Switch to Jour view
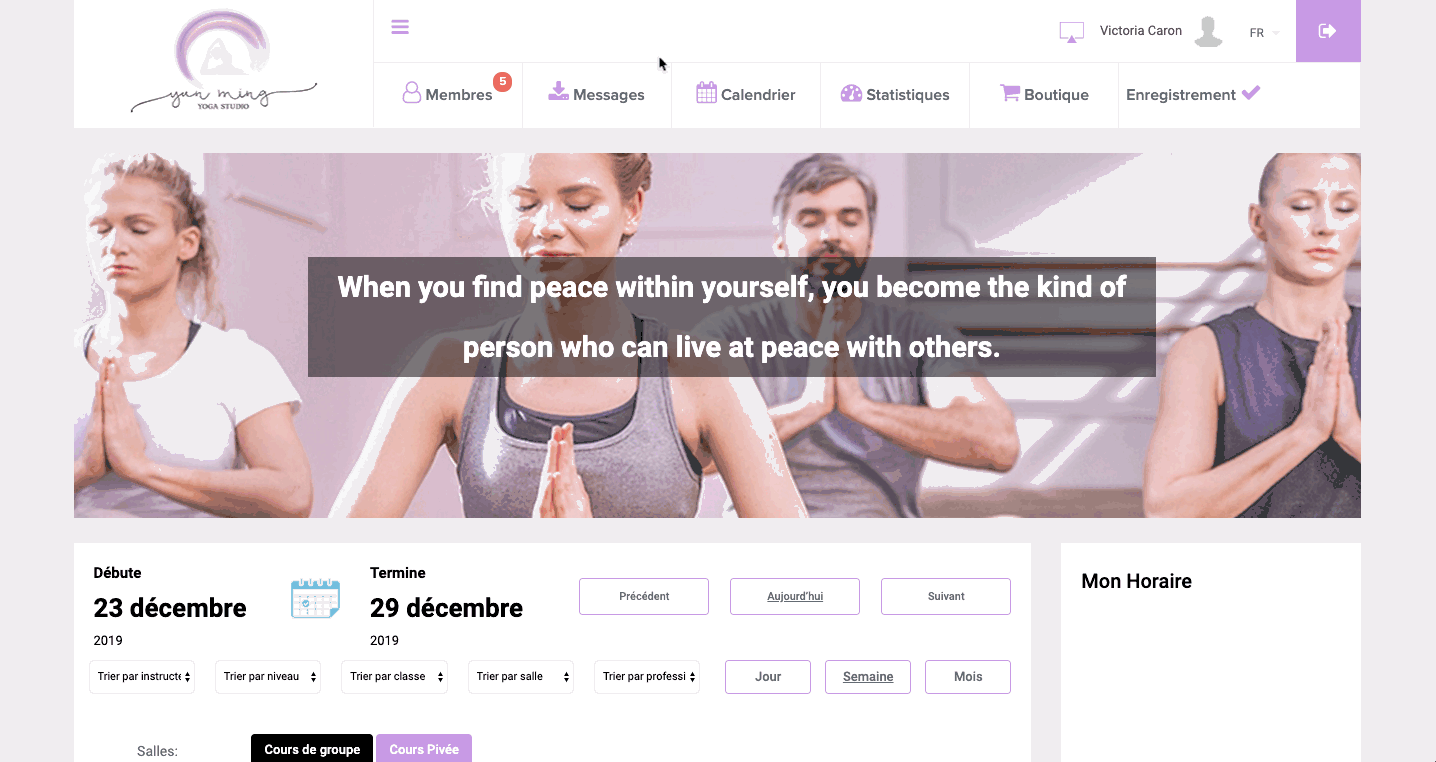Image resolution: width=1436 pixels, height=762 pixels. 768,677
